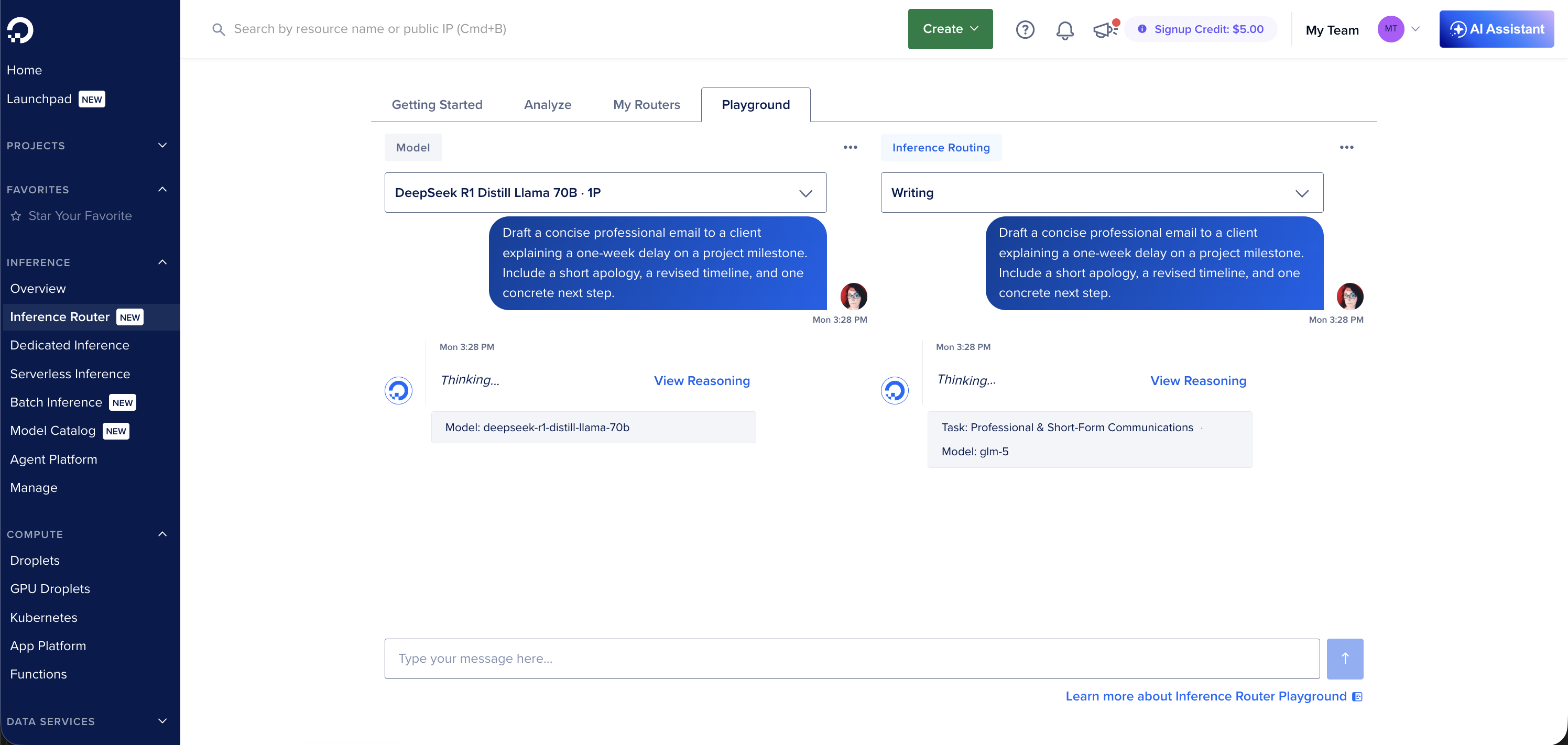The height and width of the screenshot is (745, 1568).
Task: Click Star Your Favorite text
Action: (80, 216)
